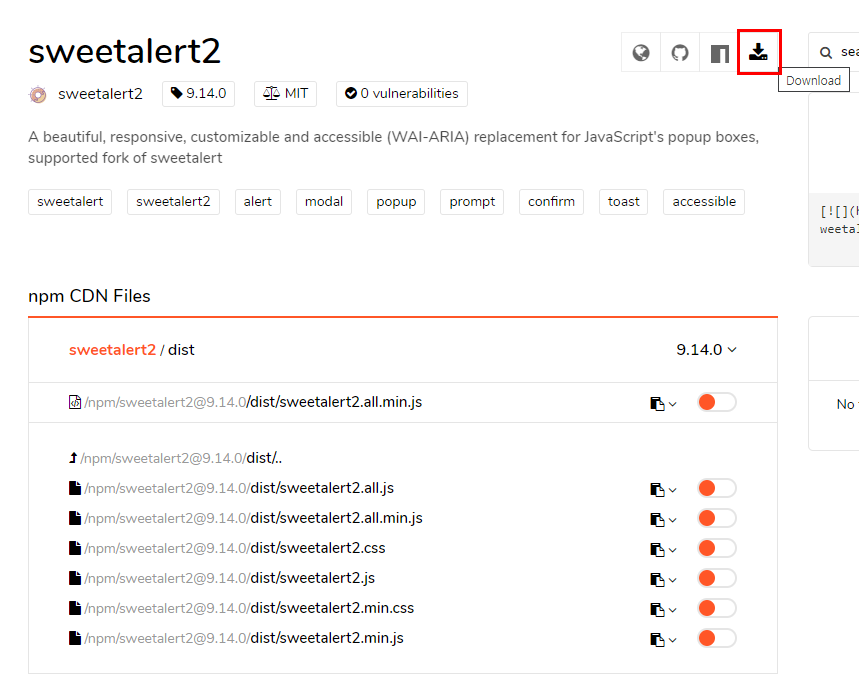Click file icon for dist/sweetalert2.min.js
Viewport: 859px width, 685px height.
pyautogui.click(x=75, y=638)
